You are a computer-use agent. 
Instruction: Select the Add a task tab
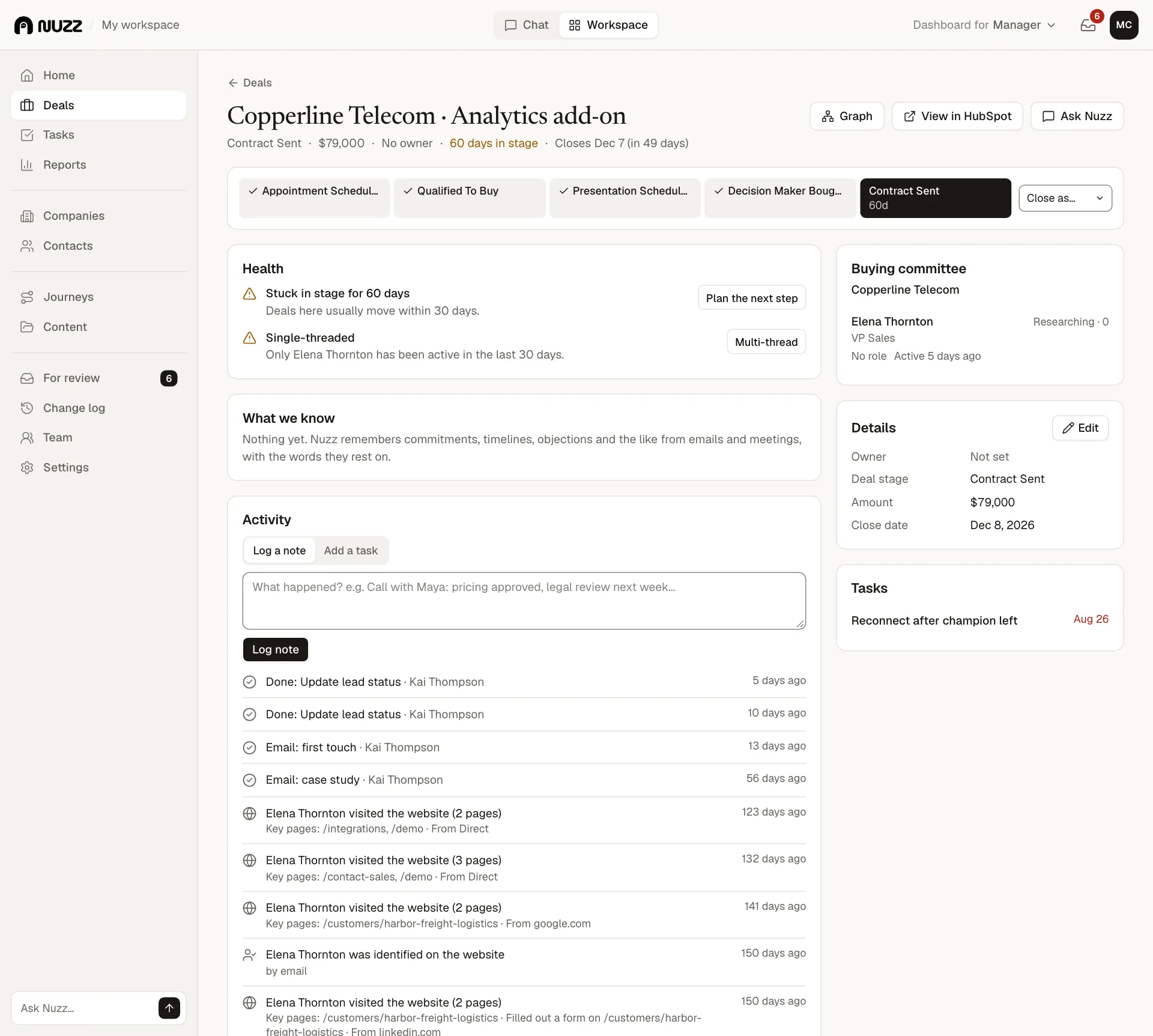pyautogui.click(x=351, y=551)
